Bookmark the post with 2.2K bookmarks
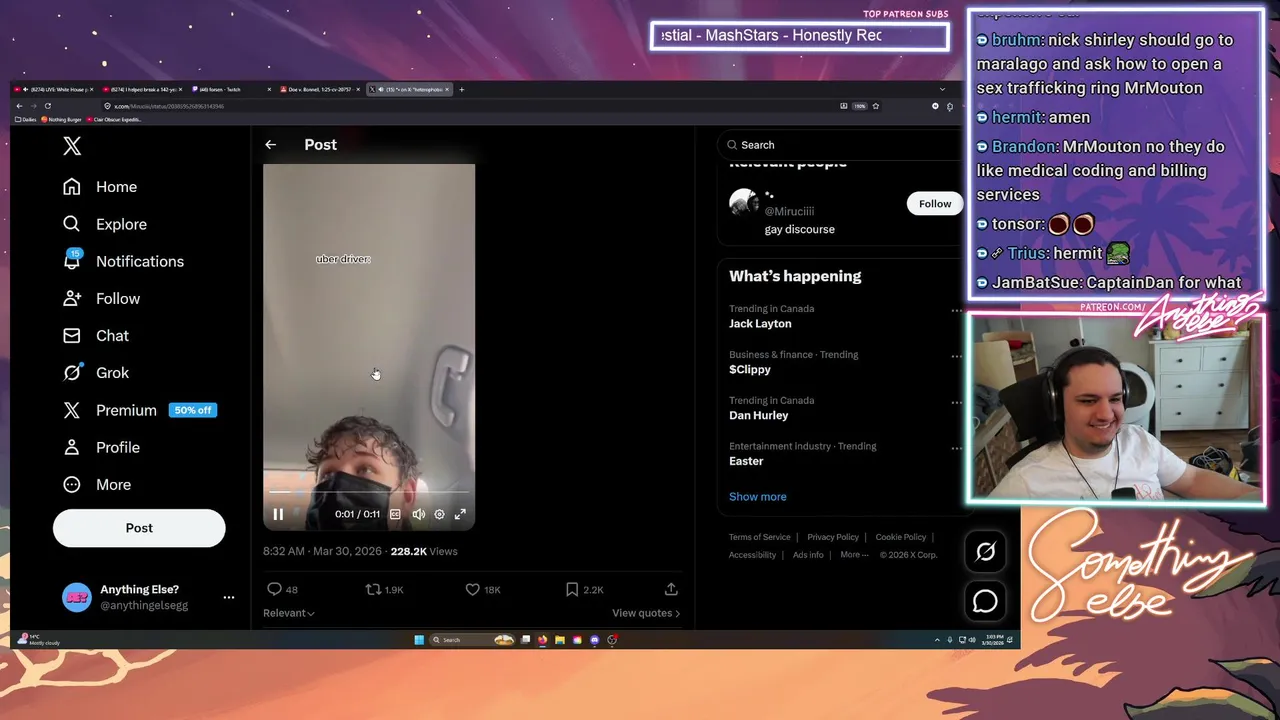The height and width of the screenshot is (720, 1280). click(585, 589)
